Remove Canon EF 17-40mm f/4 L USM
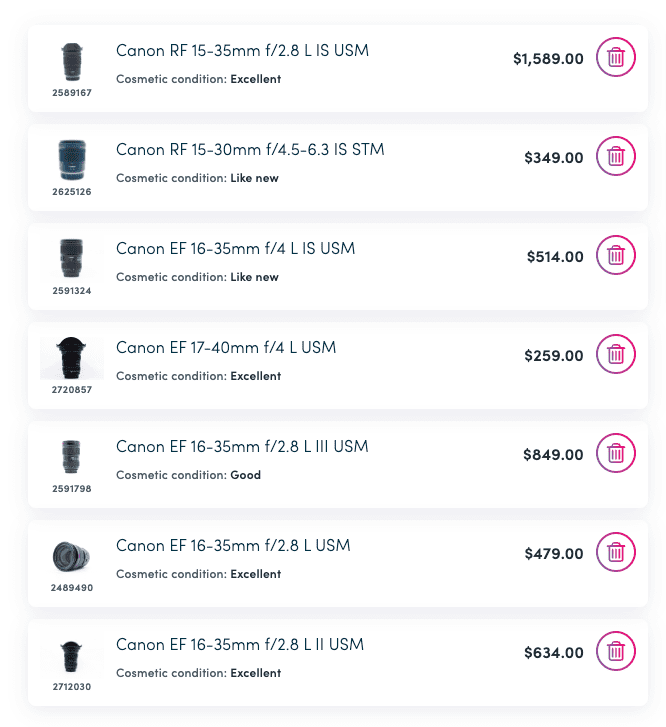This screenshot has height=727, width=666. pos(616,355)
